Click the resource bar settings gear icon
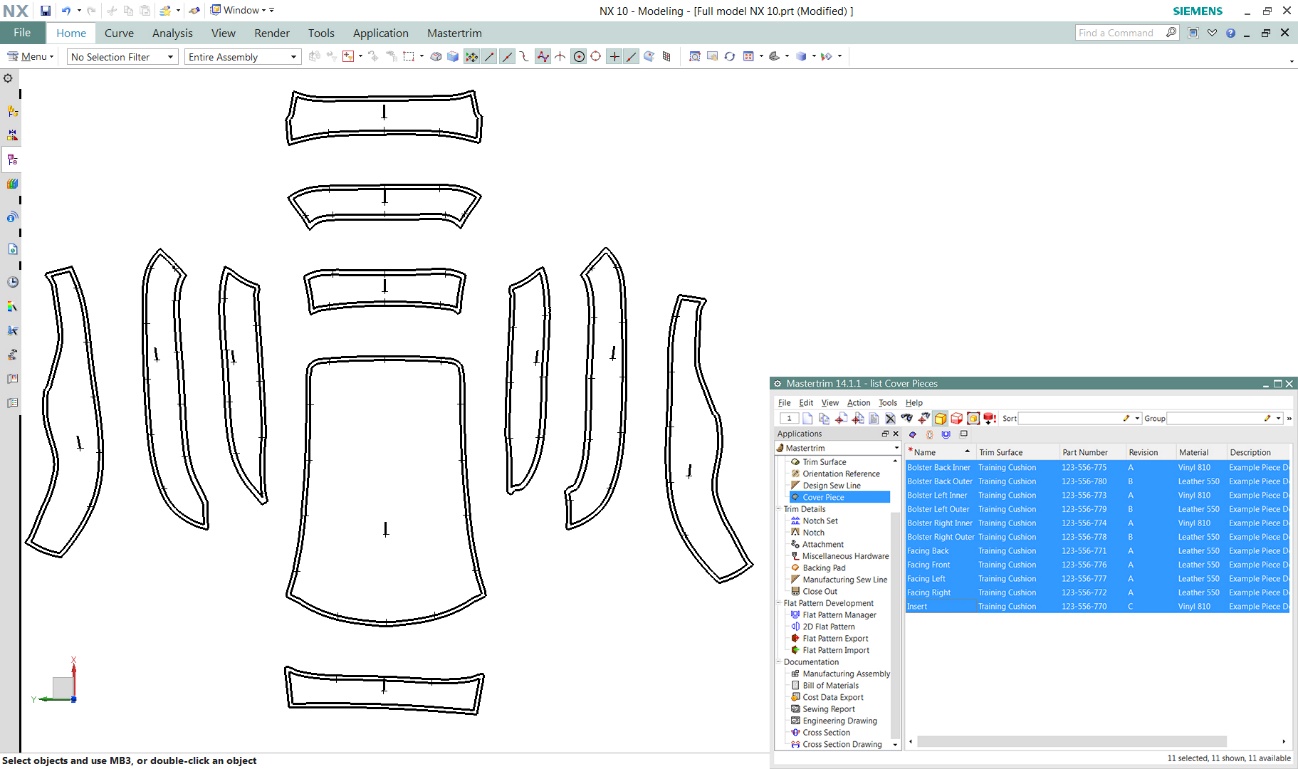This screenshot has width=1298, height=769. (8, 78)
